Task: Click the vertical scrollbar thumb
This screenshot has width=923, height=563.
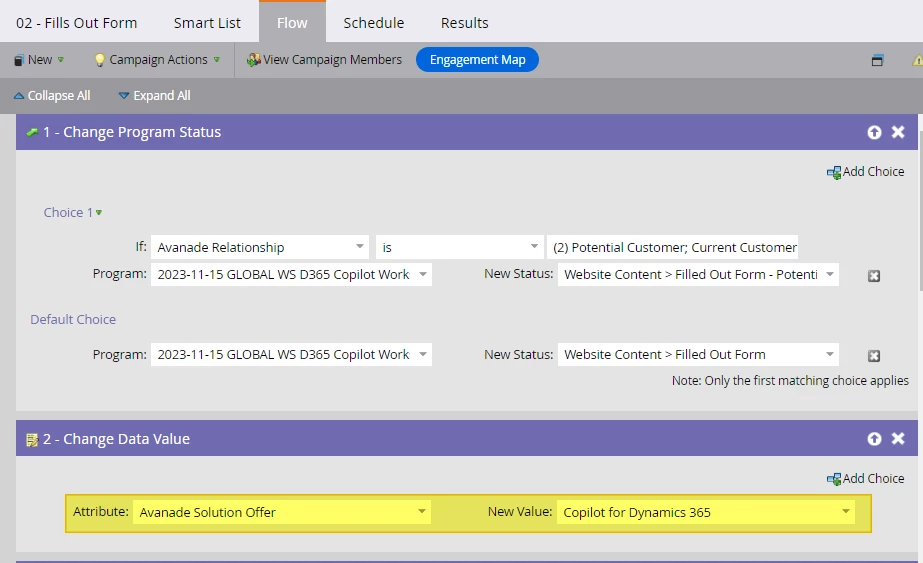Action: pyautogui.click(x=920, y=209)
